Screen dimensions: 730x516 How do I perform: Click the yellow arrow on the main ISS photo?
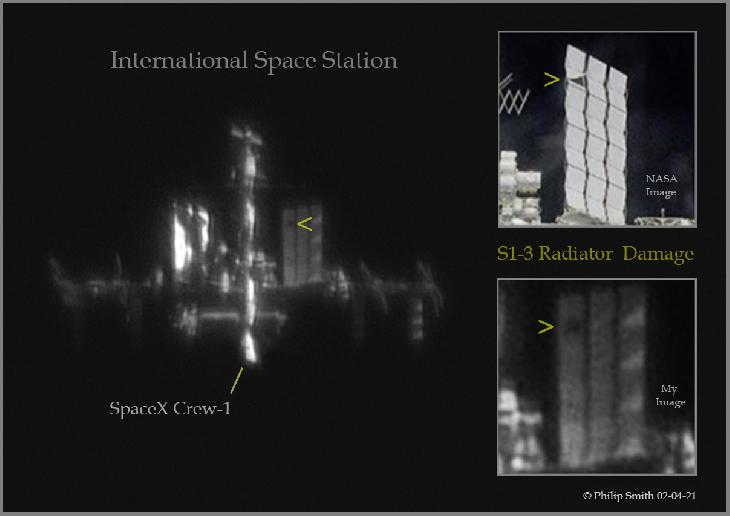coord(306,225)
